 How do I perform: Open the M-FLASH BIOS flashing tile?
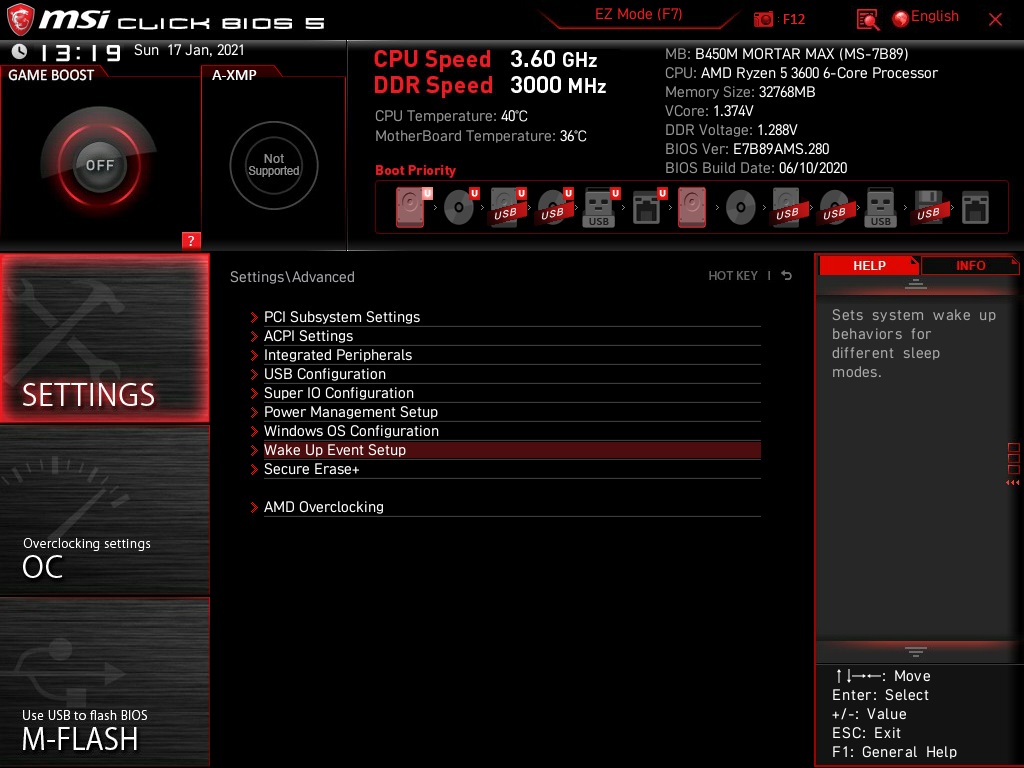coord(104,682)
